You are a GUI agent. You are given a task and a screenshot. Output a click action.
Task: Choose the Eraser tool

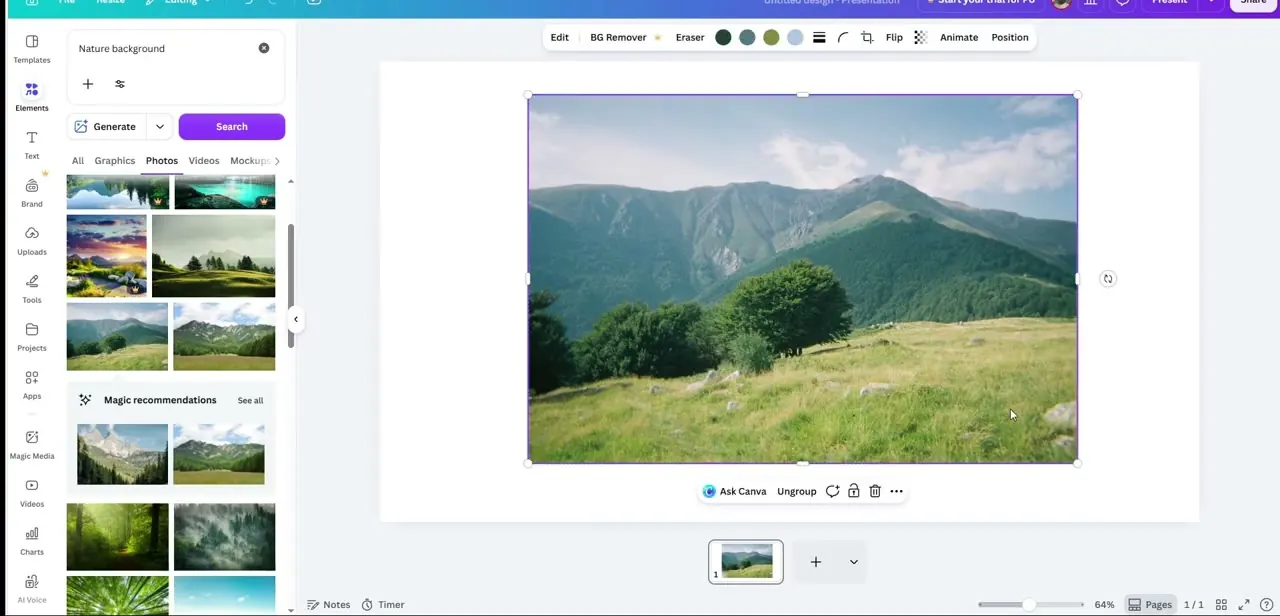690,38
